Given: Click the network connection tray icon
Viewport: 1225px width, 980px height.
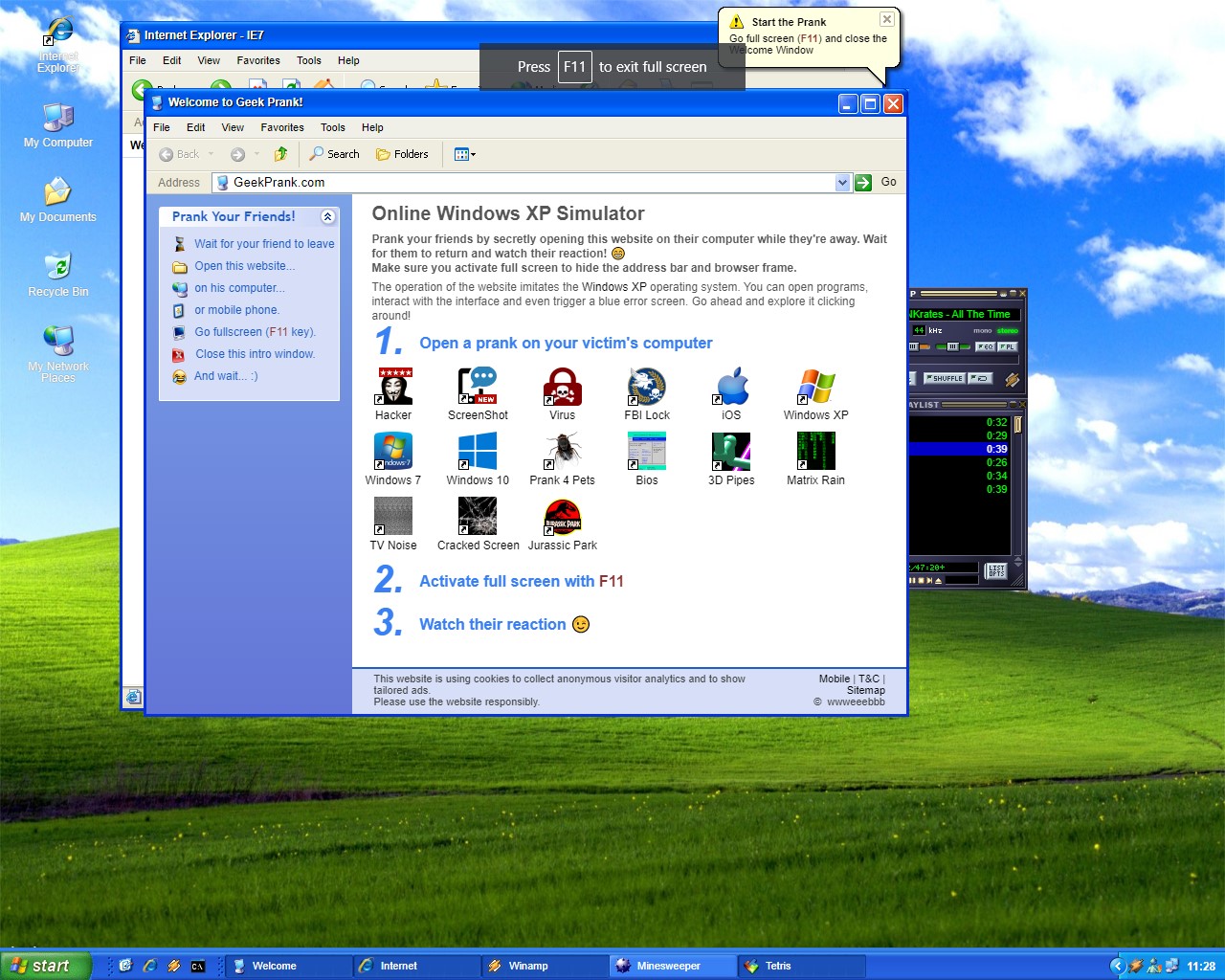Looking at the screenshot, I should (1171, 966).
